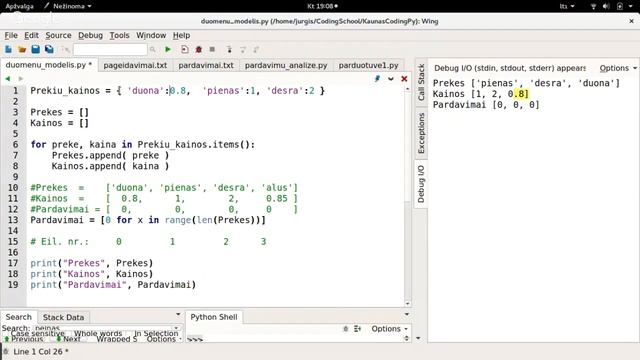Open Debug I/O Options dropdown
This screenshot has height=360, width=640.
point(618,68)
